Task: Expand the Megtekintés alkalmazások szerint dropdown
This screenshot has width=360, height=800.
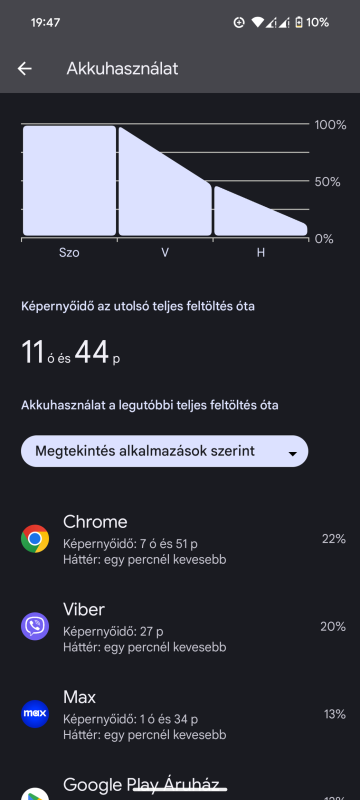Action: (x=164, y=451)
